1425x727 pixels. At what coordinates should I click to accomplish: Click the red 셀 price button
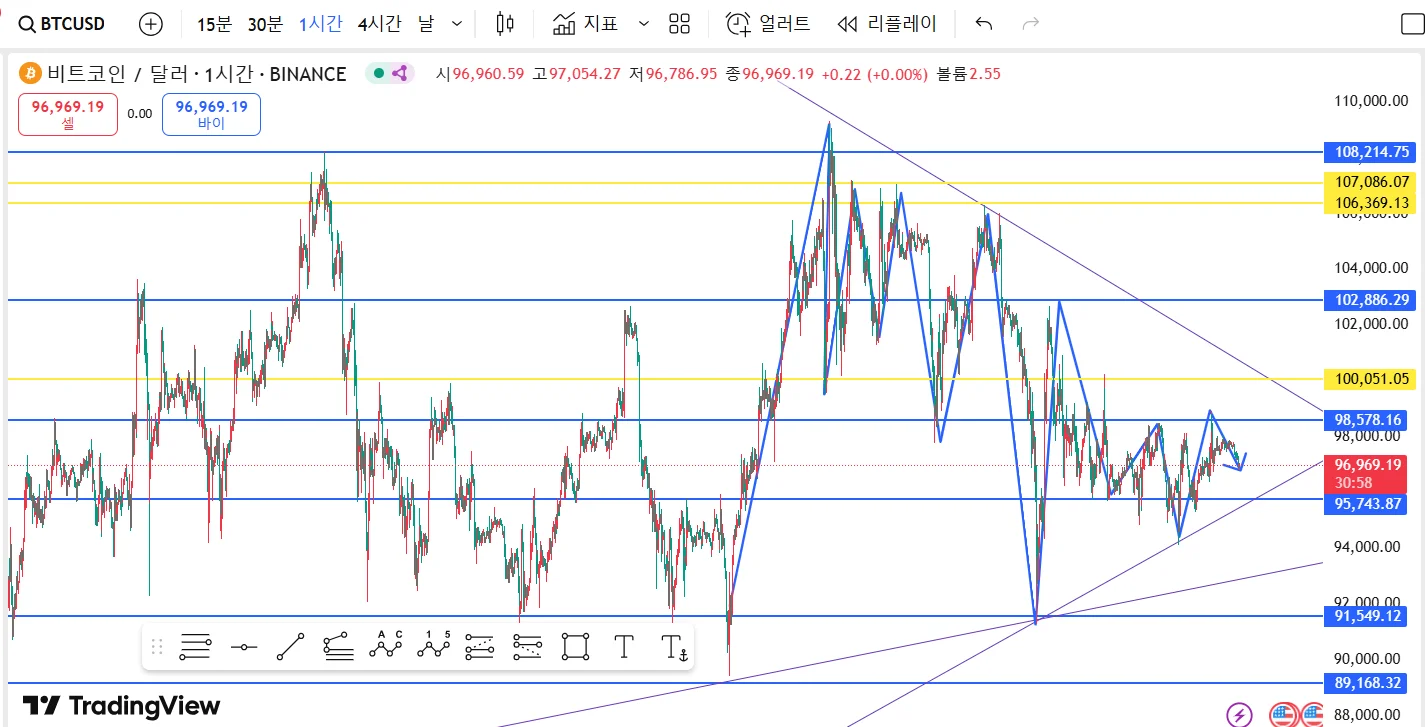pos(68,114)
